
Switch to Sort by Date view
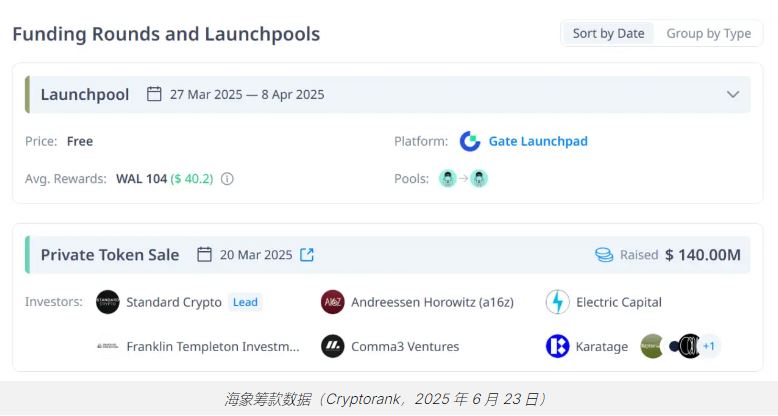click(608, 33)
